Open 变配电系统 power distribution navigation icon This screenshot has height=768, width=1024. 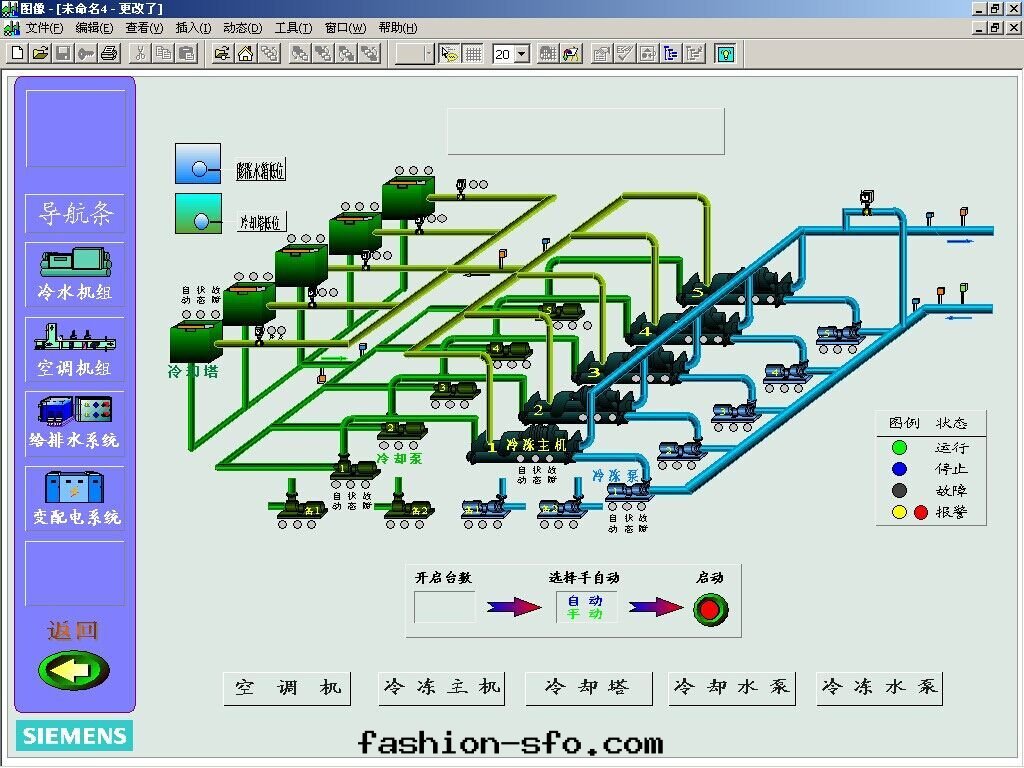point(75,496)
